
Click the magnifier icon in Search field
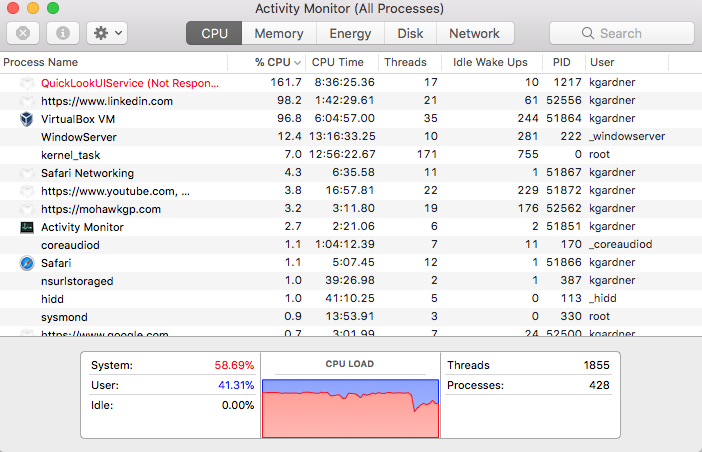(x=588, y=33)
